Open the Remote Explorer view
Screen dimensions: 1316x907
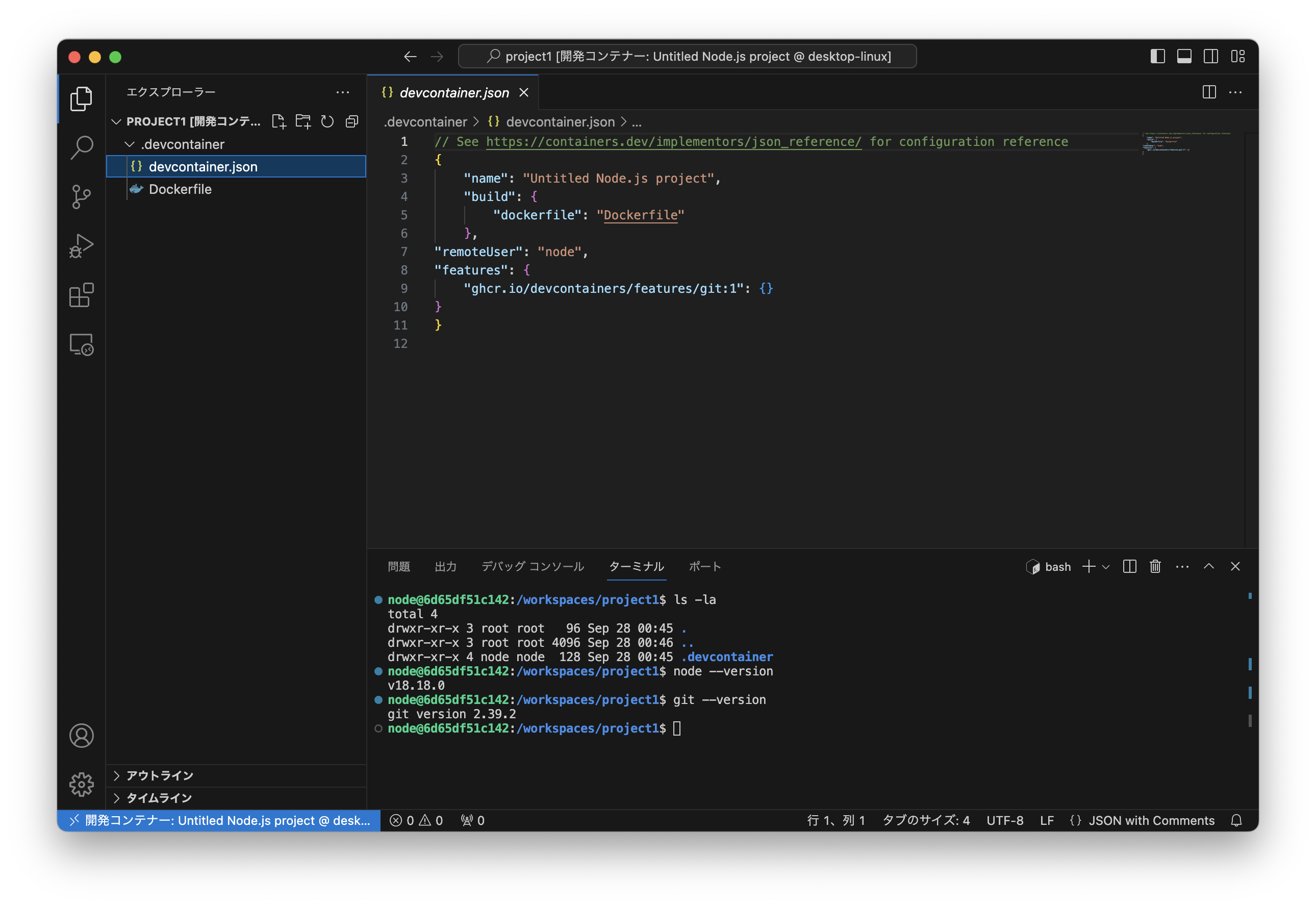(x=81, y=344)
